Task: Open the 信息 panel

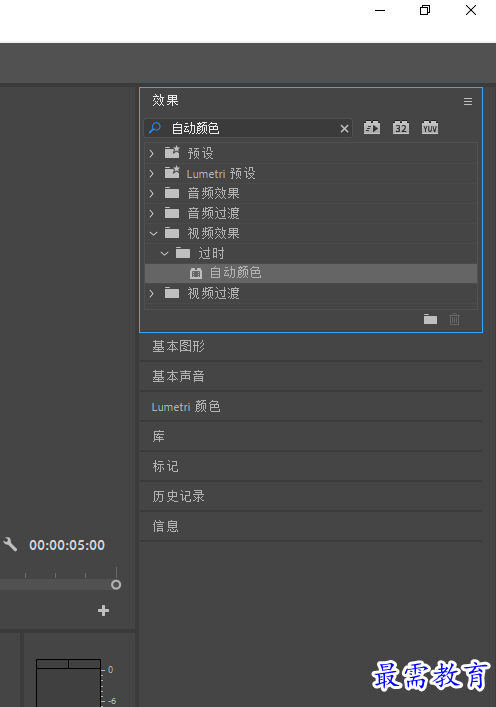Action: [x=311, y=526]
